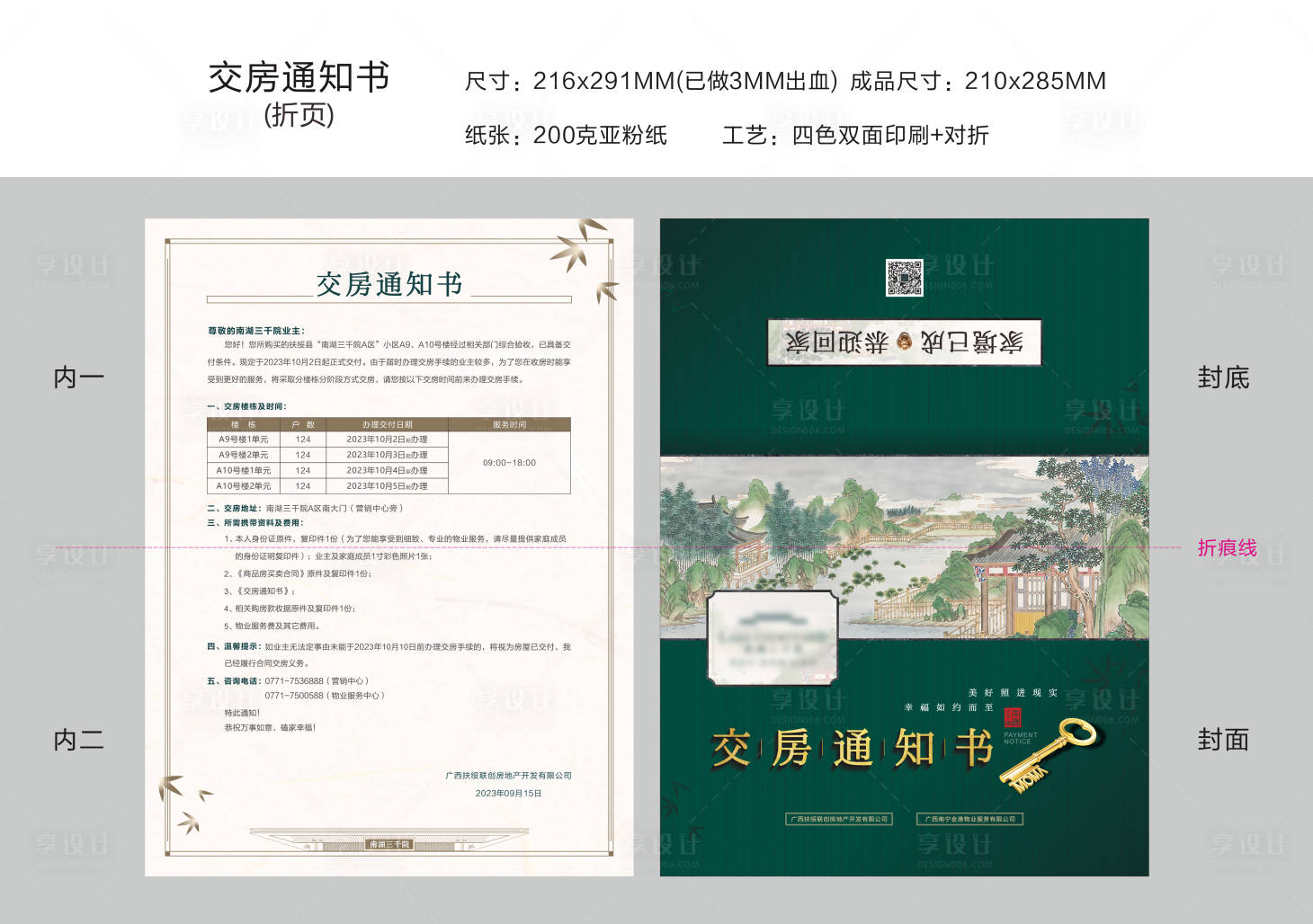The height and width of the screenshot is (924, 1313).
Task: Click list item 2、《商品房买卖合同》原件及复印件
Action: (298, 573)
